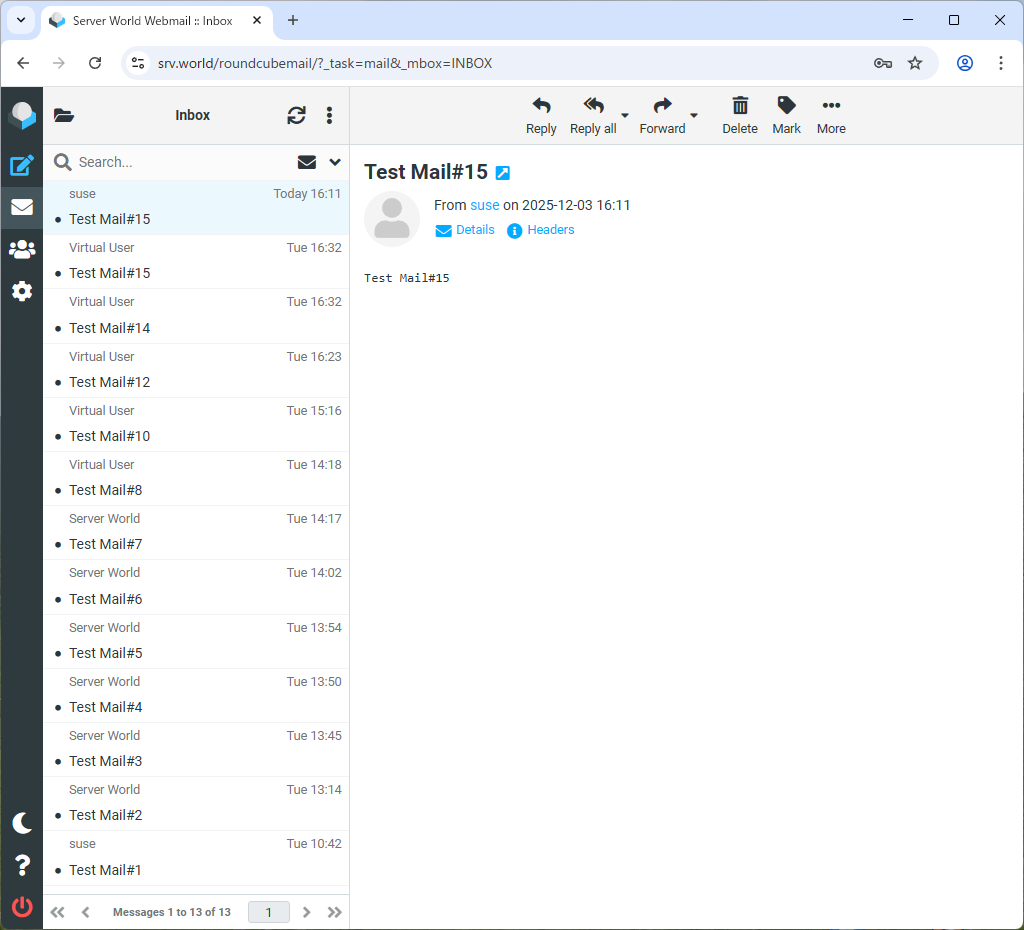Click the Compose new message icon

[22, 166]
